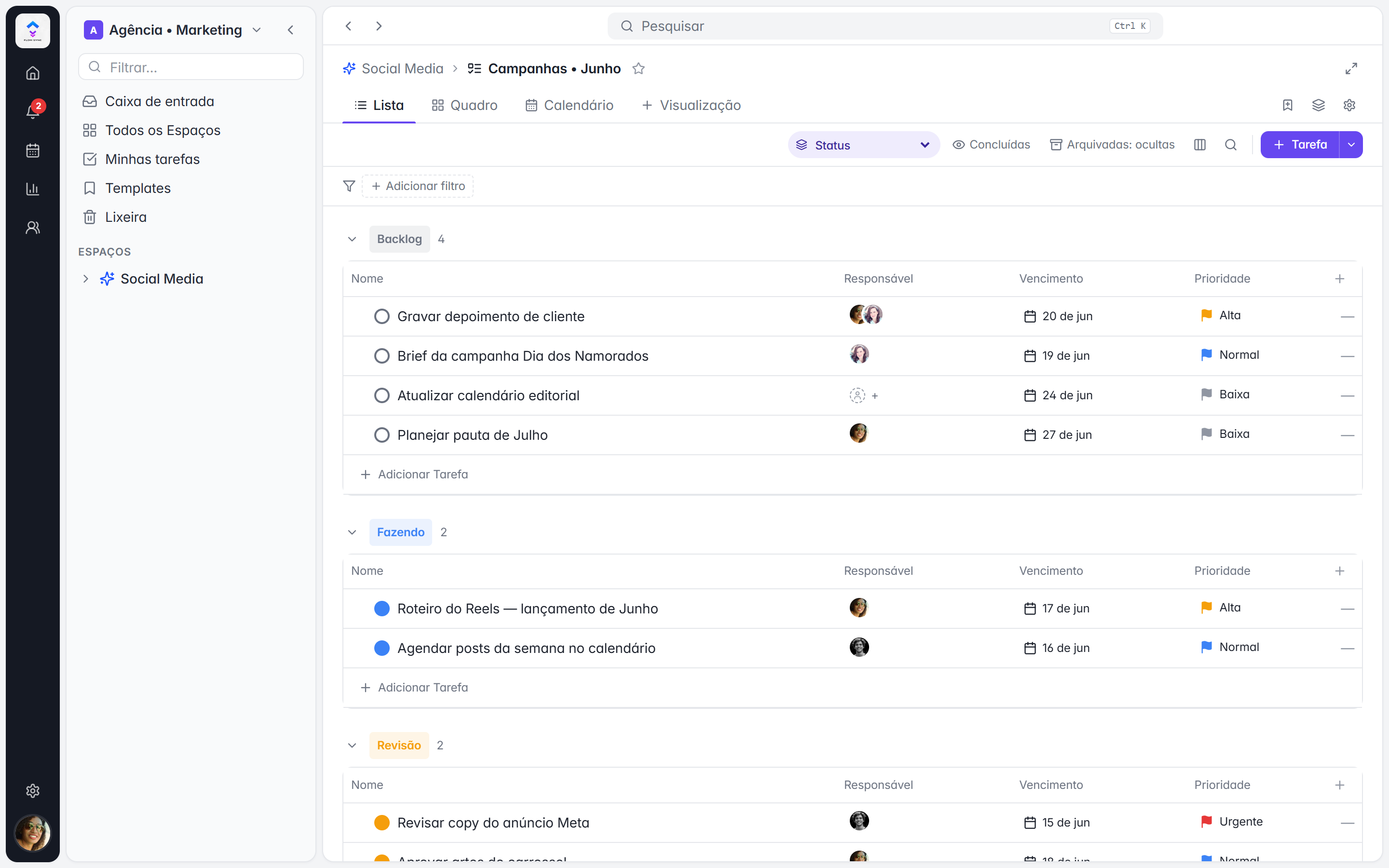This screenshot has height=868, width=1389.
Task: Toggle status circle for Atualizar calendário editorial
Action: (x=381, y=395)
